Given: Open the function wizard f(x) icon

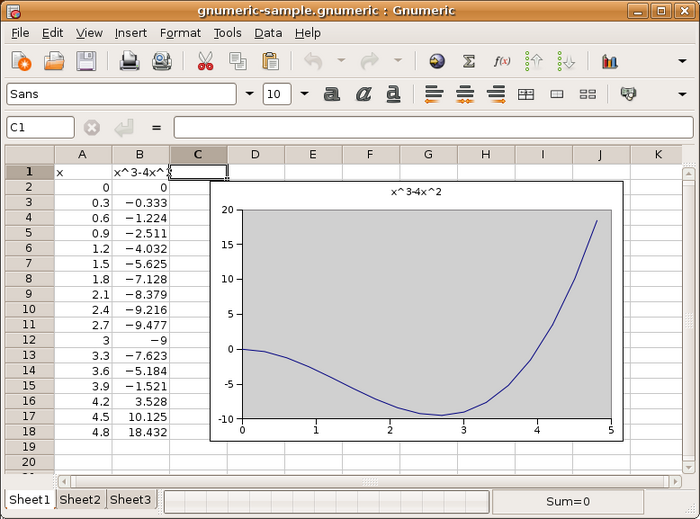Looking at the screenshot, I should [x=502, y=61].
